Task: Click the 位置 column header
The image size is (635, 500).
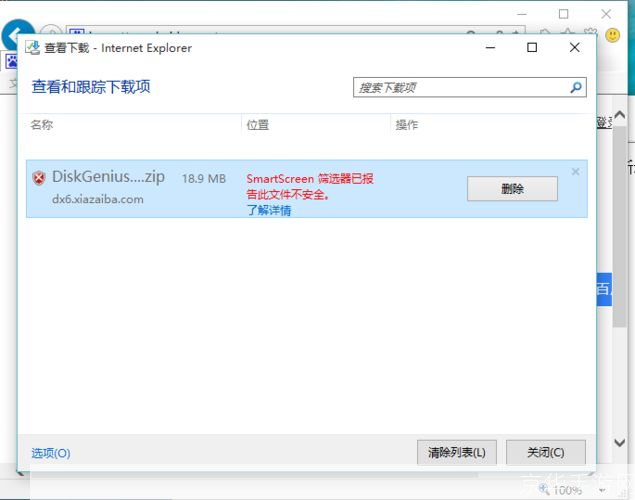Action: (x=258, y=125)
